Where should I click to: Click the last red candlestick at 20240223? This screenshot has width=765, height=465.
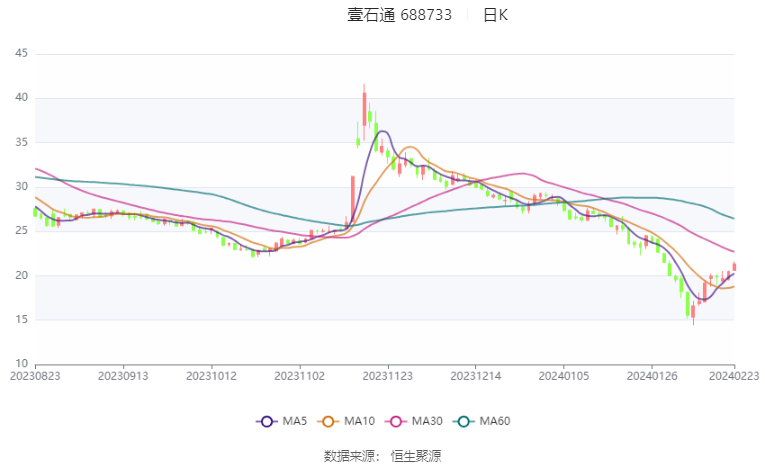[734, 266]
